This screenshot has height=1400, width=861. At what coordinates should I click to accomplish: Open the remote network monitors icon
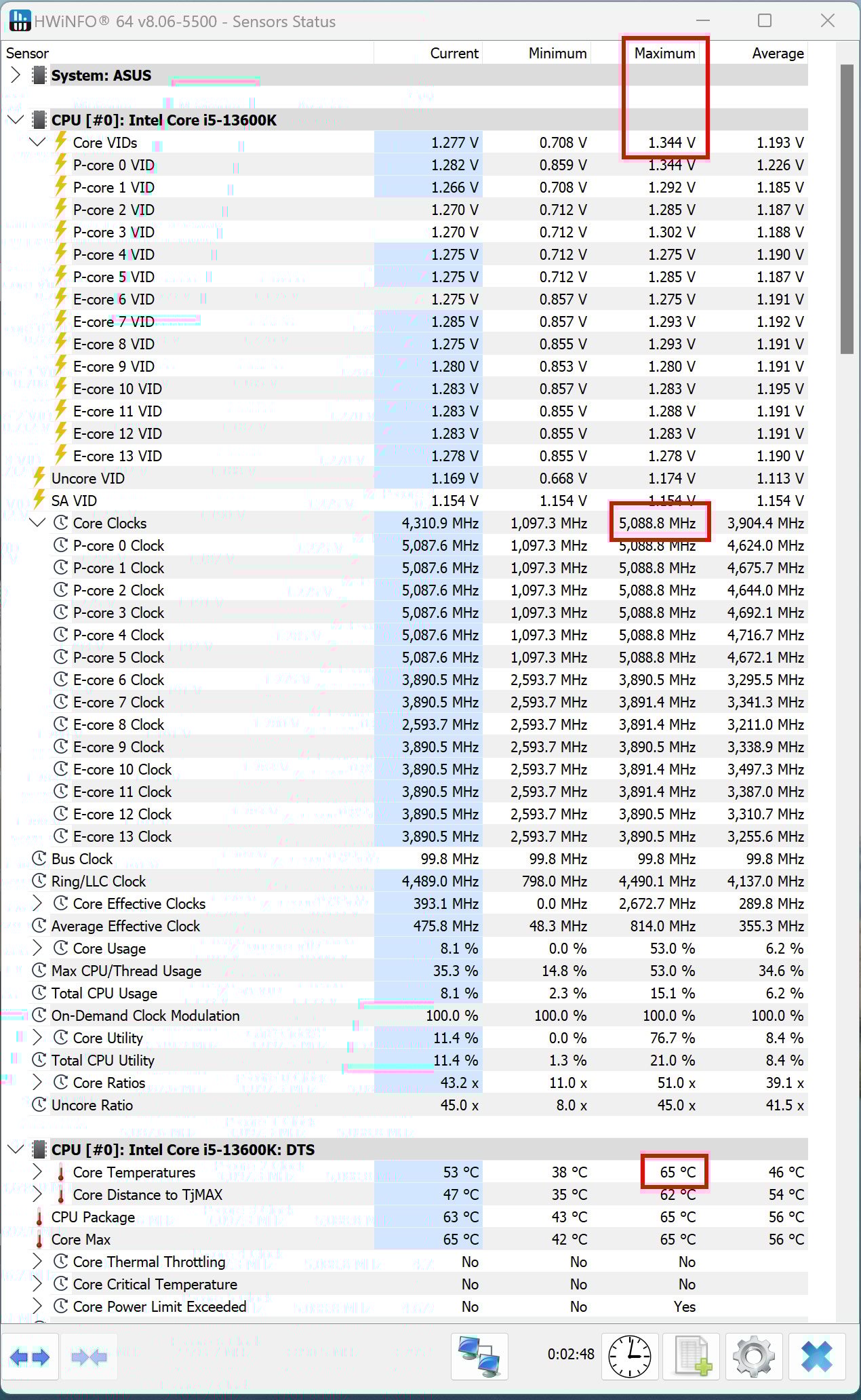coord(479,1357)
